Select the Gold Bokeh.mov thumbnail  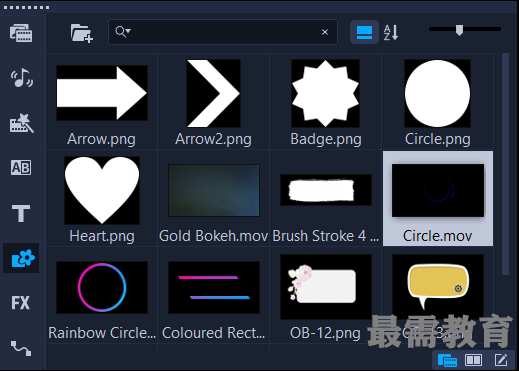tap(214, 190)
